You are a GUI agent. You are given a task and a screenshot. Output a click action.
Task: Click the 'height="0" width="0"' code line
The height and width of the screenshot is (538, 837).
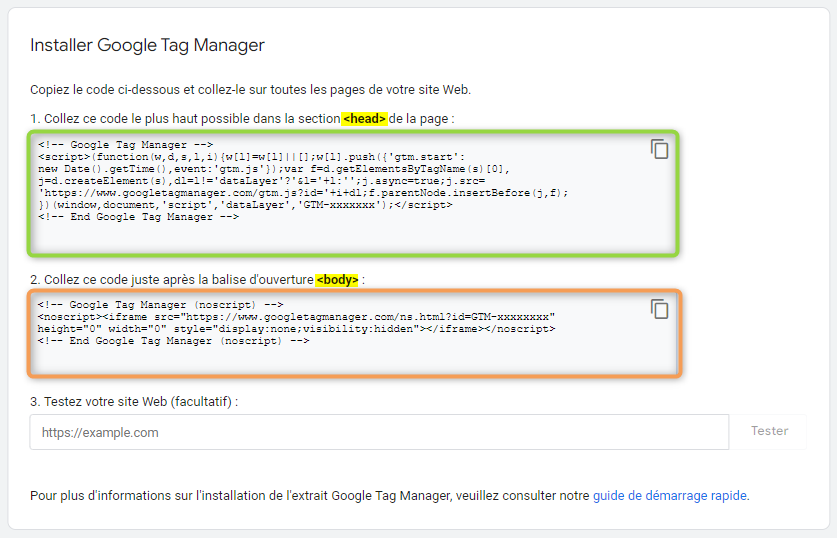[x=296, y=329]
